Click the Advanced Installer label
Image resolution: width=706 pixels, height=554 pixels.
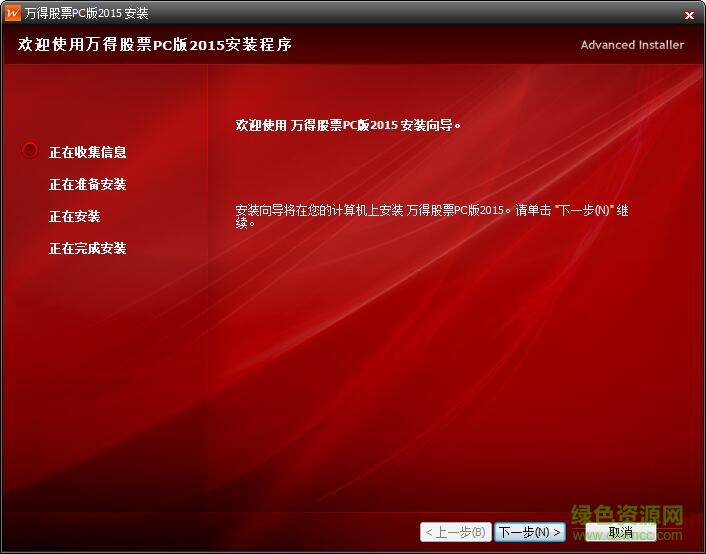click(x=632, y=45)
